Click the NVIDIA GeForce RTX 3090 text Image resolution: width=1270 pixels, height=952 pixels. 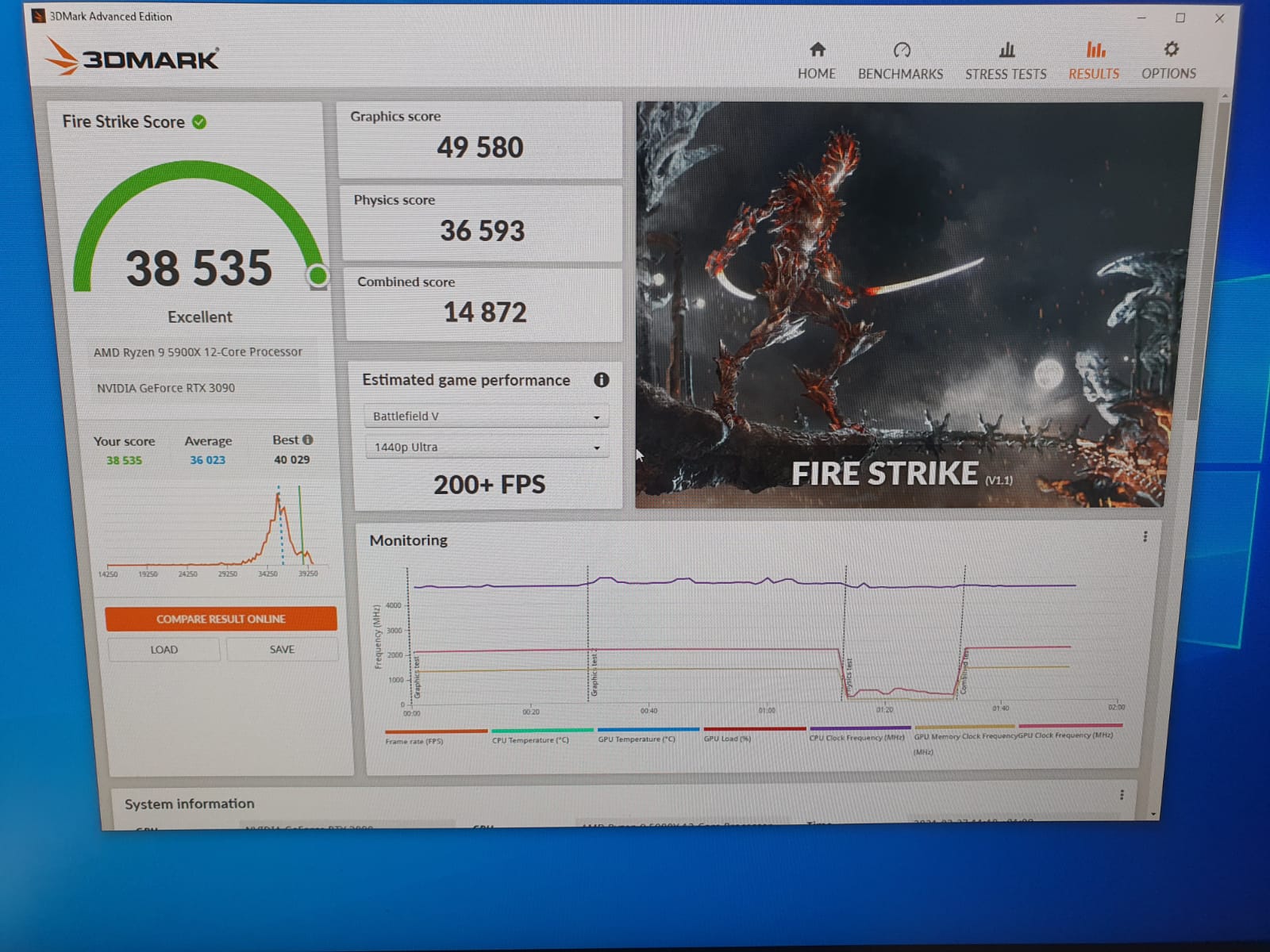coord(166,388)
